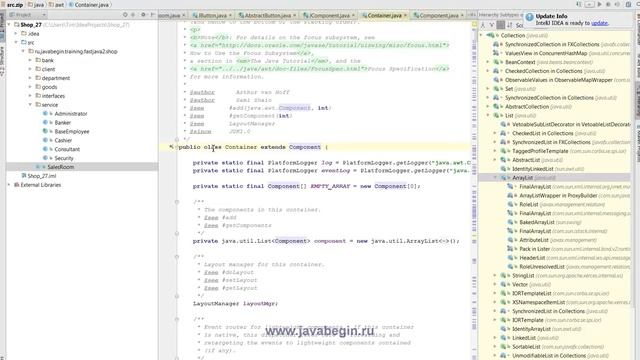Toggle class hierarchy view in Hierarchy toolbar
This screenshot has width=640, height=360.
[x=483, y=25]
